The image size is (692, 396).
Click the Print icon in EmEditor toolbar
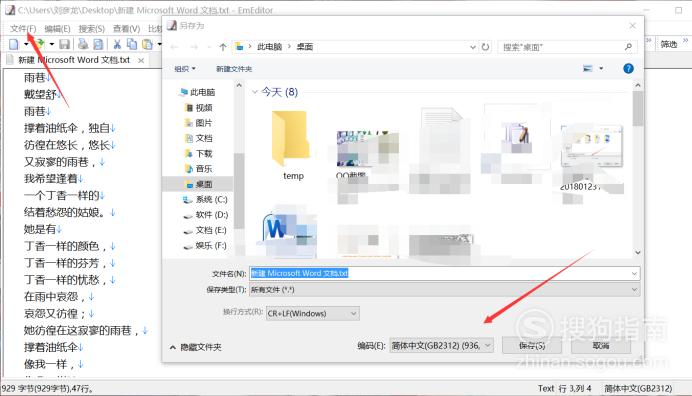[83, 44]
